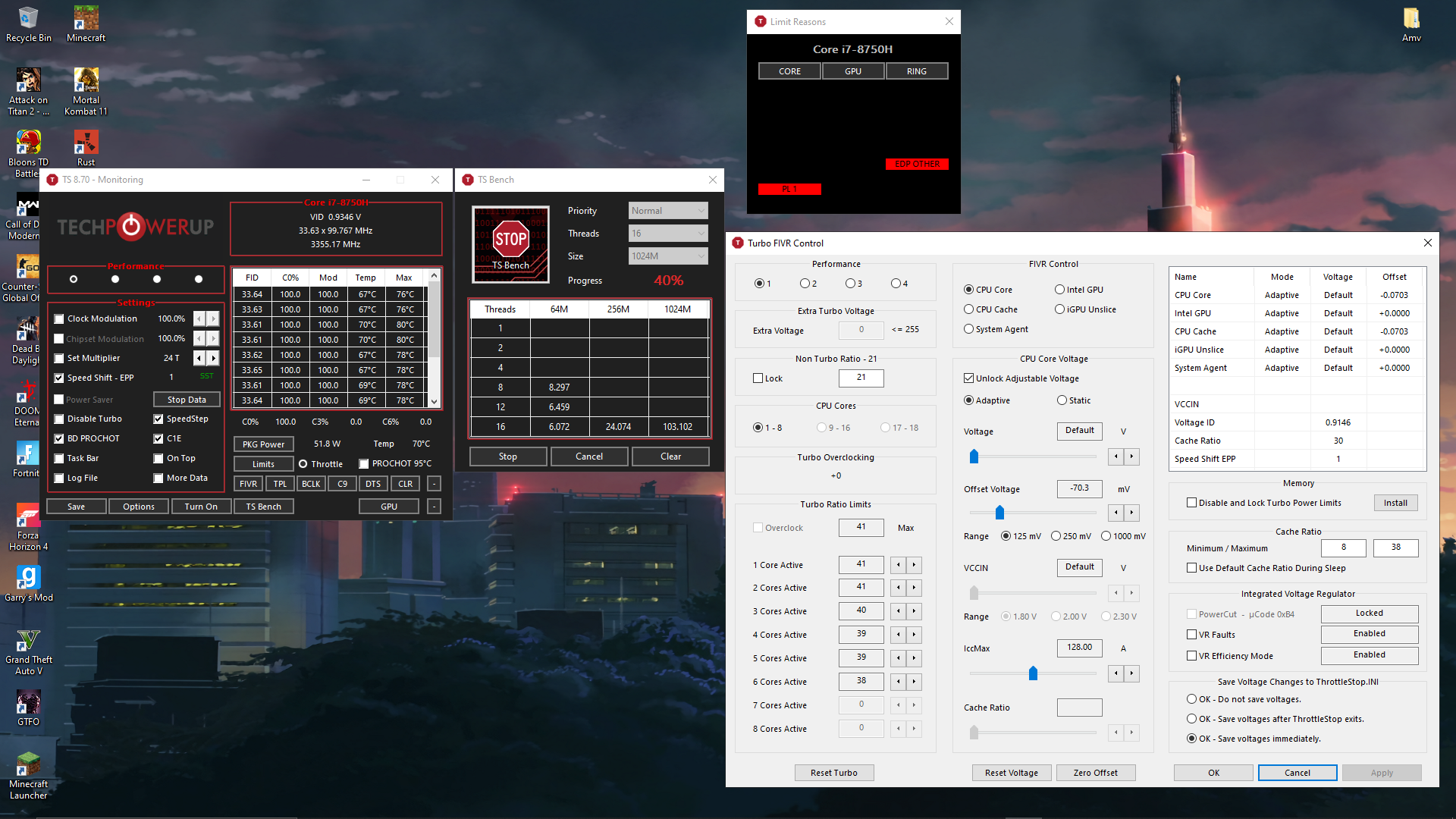Viewport: 1456px width, 819px height.
Task: Increase 1 Core Active turbo ratio
Action: click(914, 565)
